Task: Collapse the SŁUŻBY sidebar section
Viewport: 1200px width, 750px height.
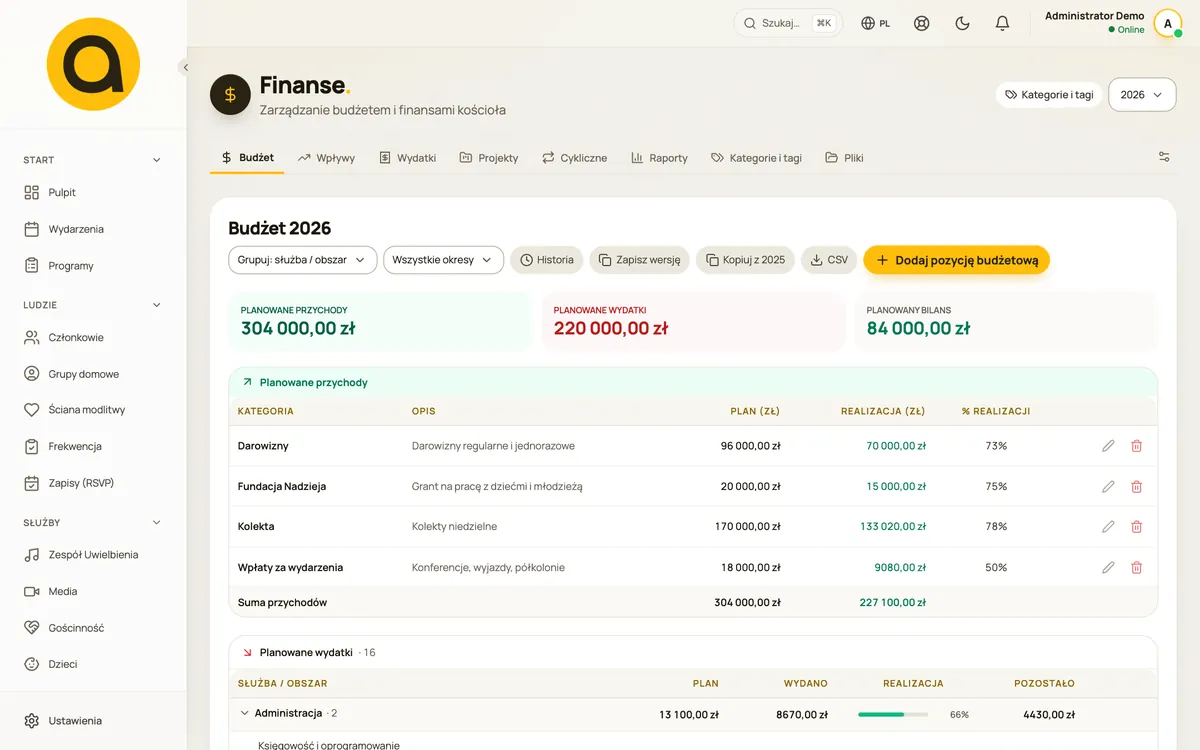Action: pos(156,522)
